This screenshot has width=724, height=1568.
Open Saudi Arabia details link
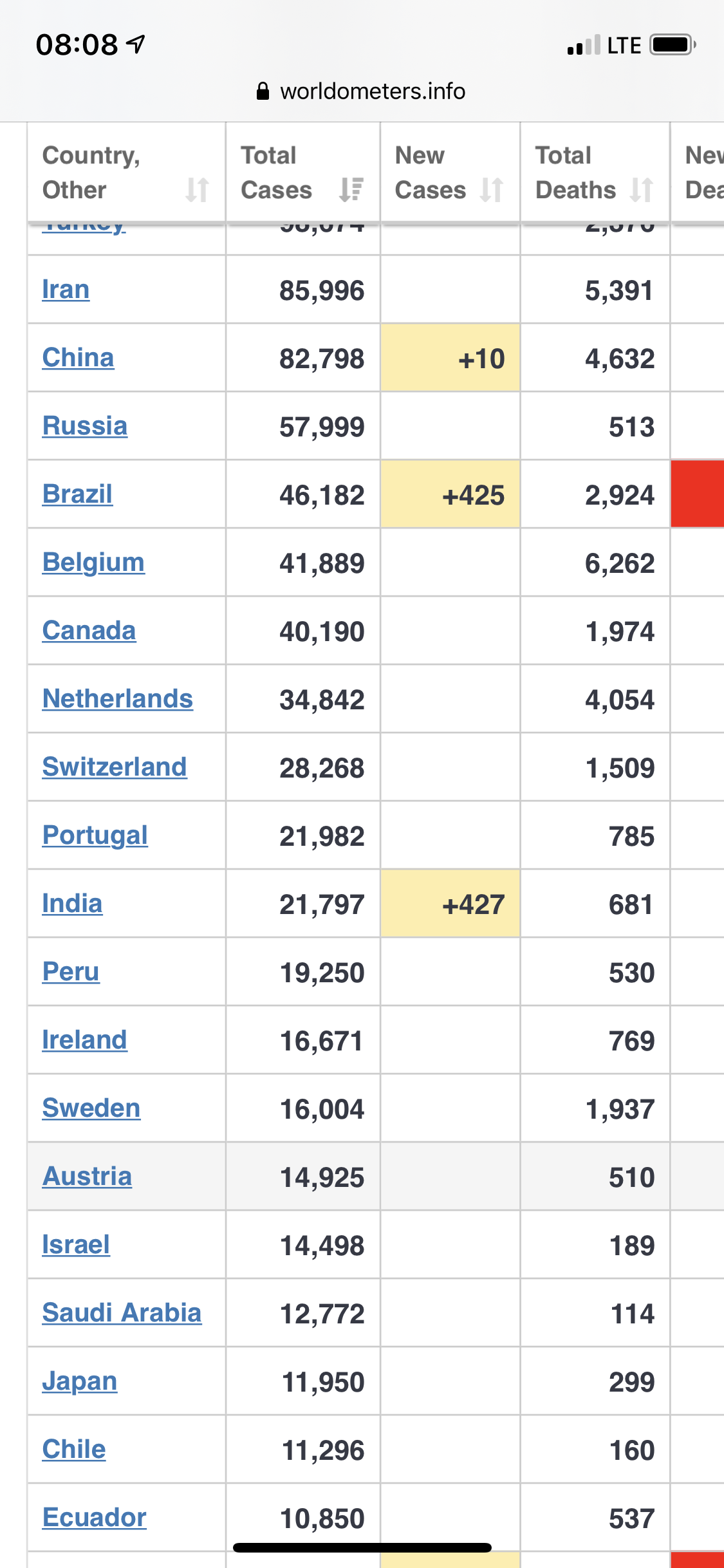(x=122, y=1312)
